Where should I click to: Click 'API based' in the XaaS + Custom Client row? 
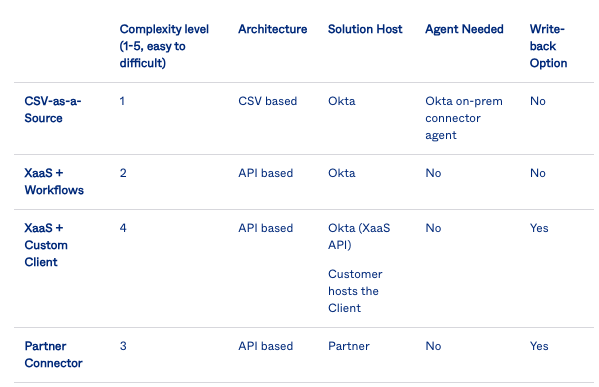266,228
